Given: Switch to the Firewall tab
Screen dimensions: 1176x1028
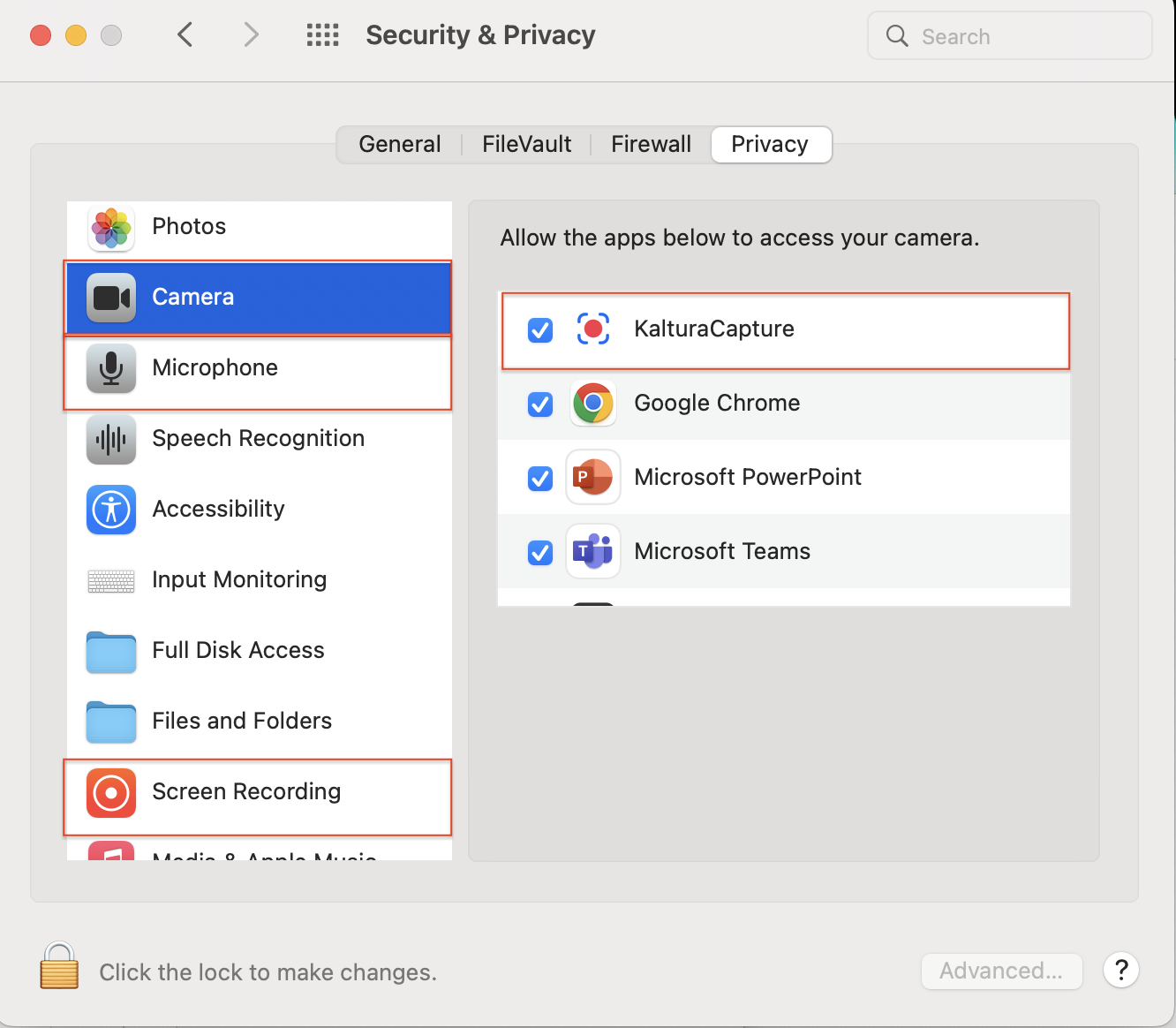Looking at the screenshot, I should pos(651,145).
